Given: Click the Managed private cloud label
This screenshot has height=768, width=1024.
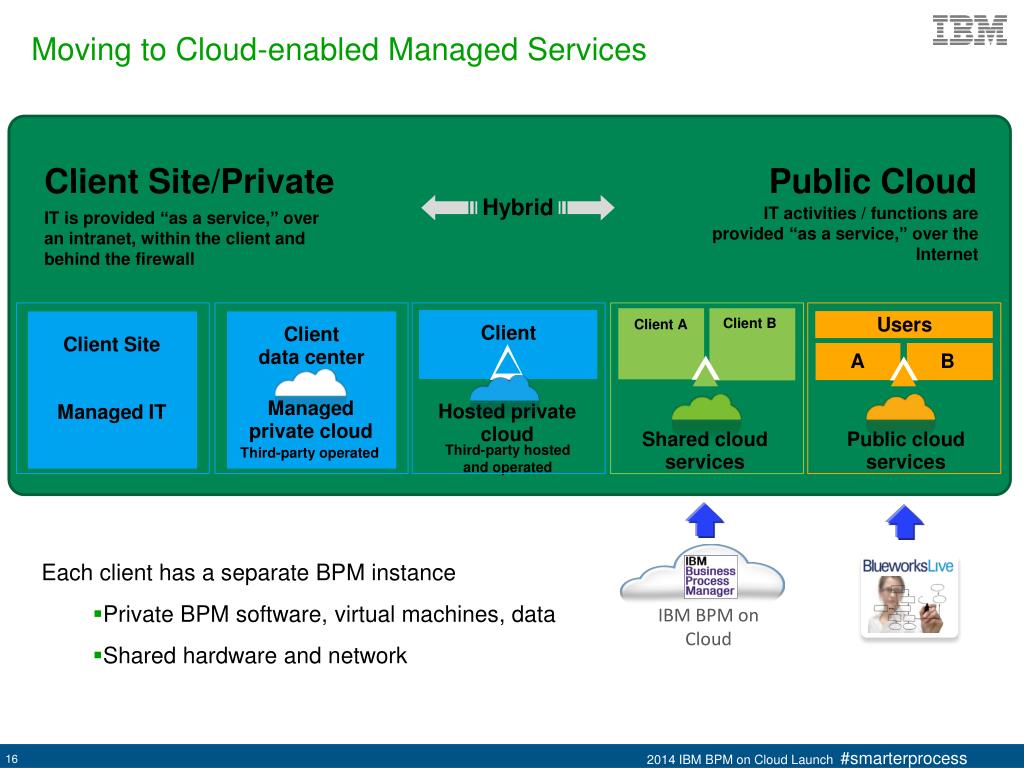Looking at the screenshot, I should [x=310, y=420].
